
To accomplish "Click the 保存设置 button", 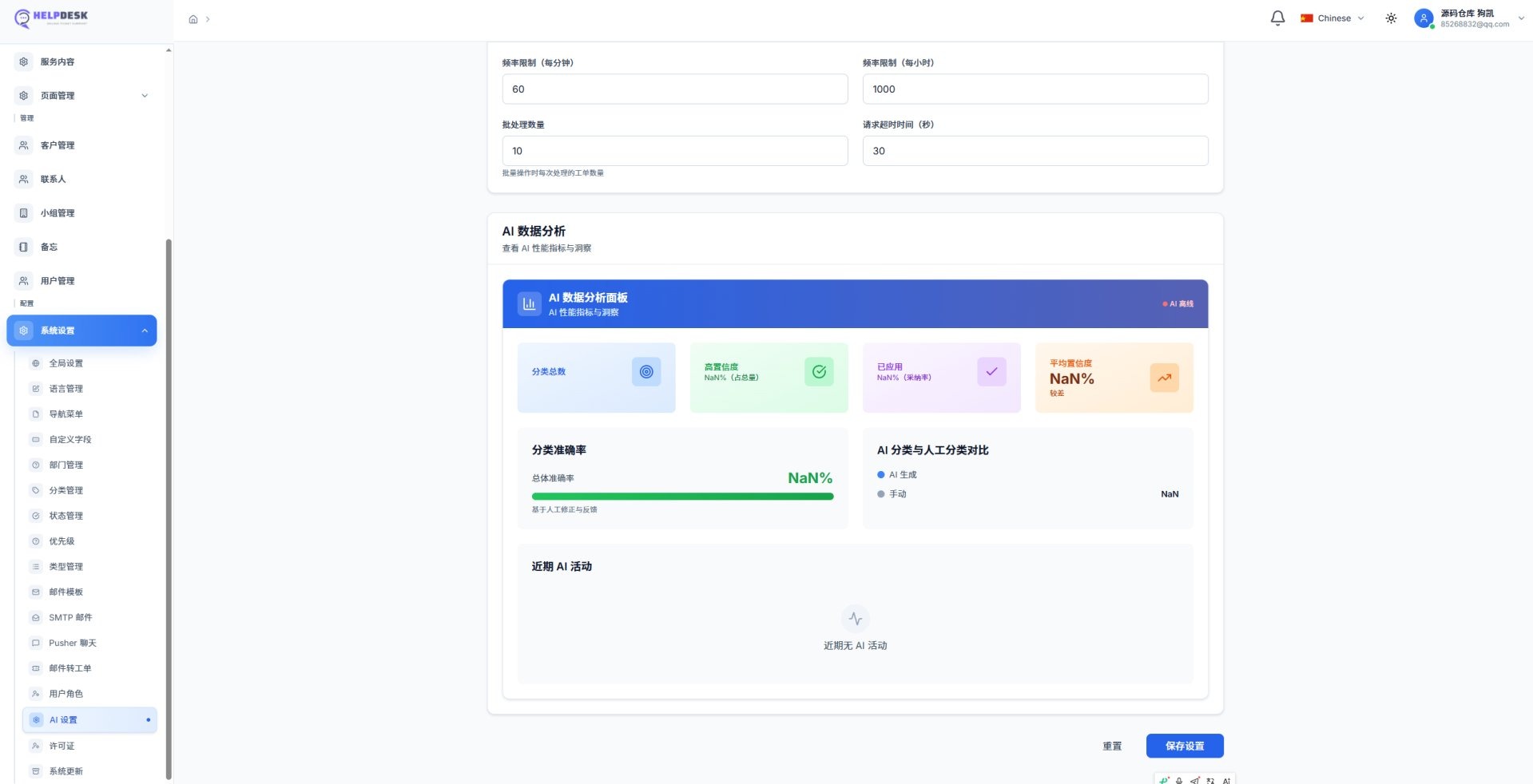I will point(1185,746).
